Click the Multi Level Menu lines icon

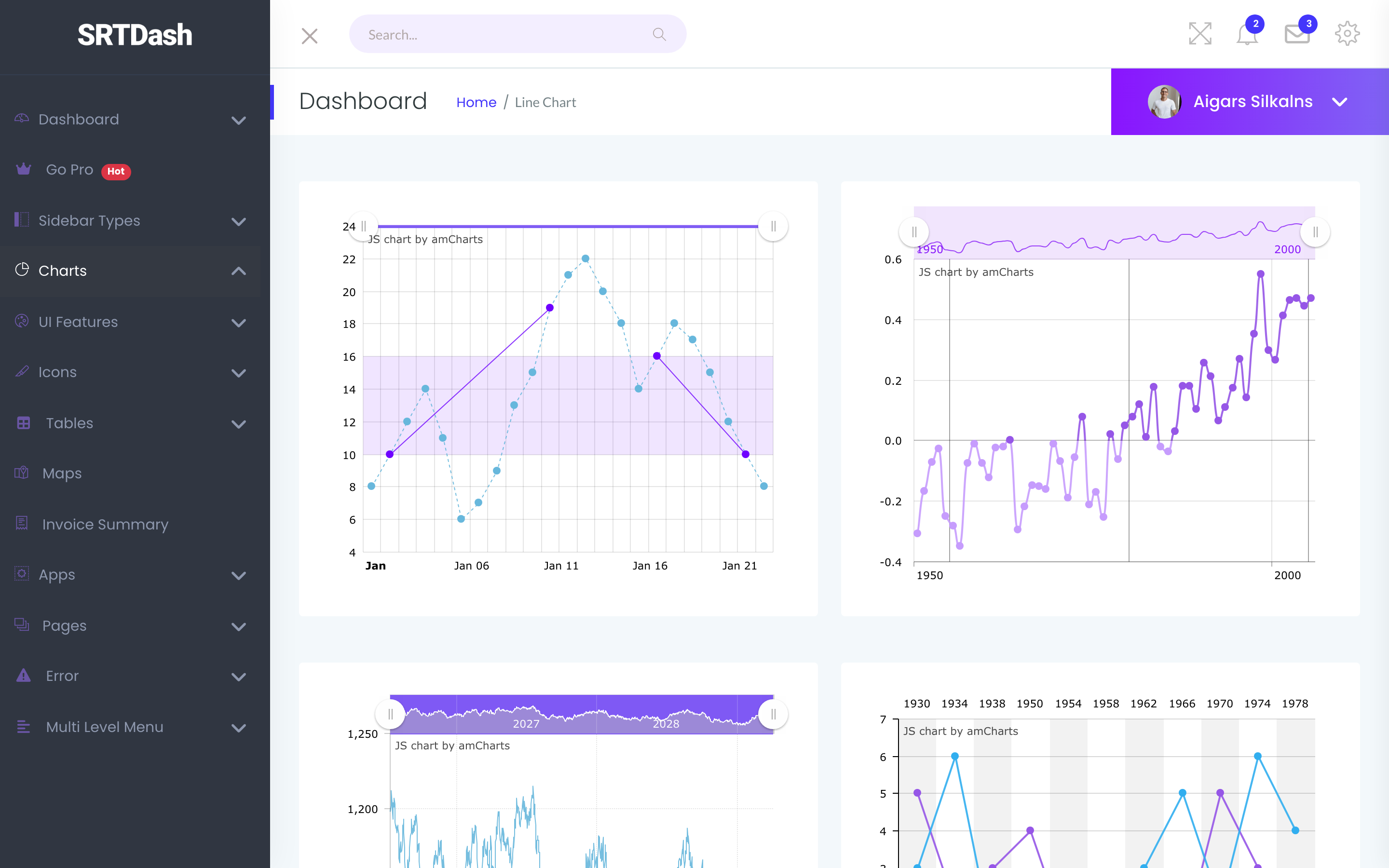click(24, 726)
